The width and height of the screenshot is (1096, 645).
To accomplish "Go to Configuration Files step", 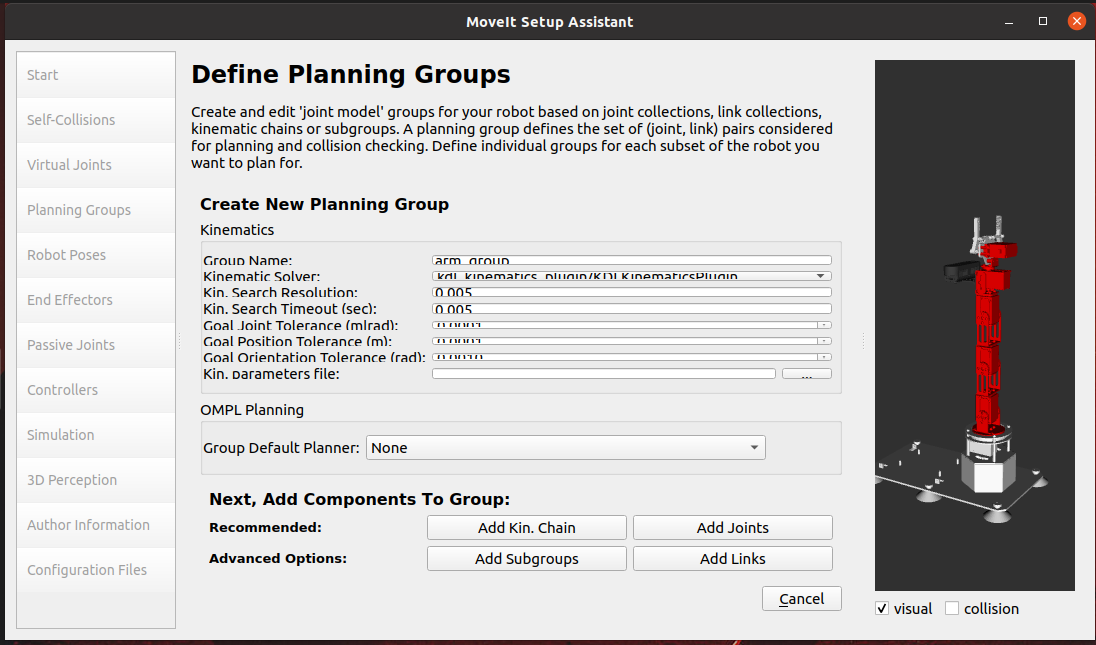I will click(96, 570).
